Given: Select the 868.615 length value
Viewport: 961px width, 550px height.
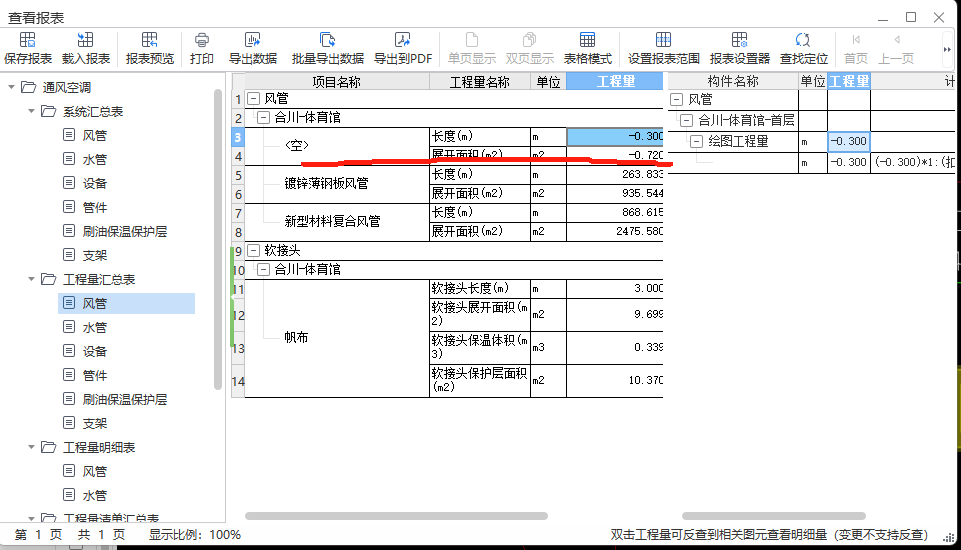Looking at the screenshot, I should pos(615,213).
